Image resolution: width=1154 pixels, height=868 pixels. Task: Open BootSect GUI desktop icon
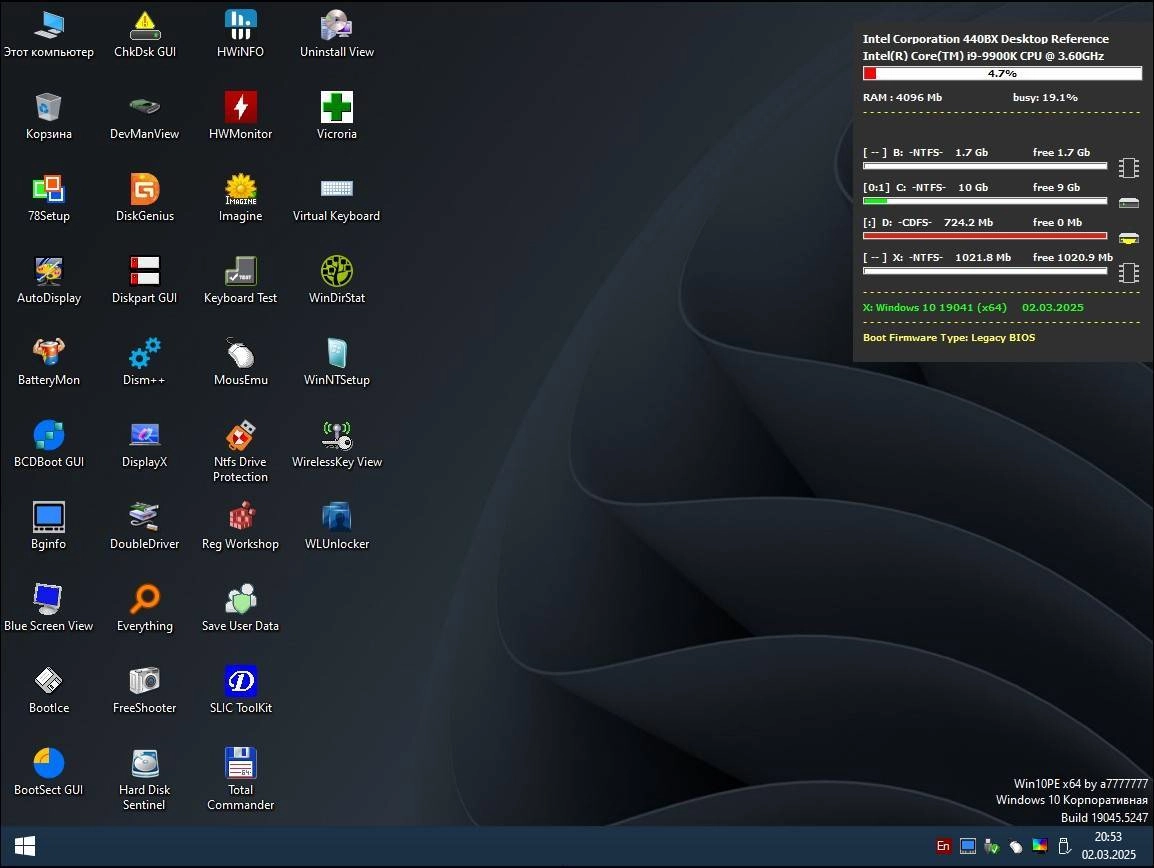(x=49, y=772)
